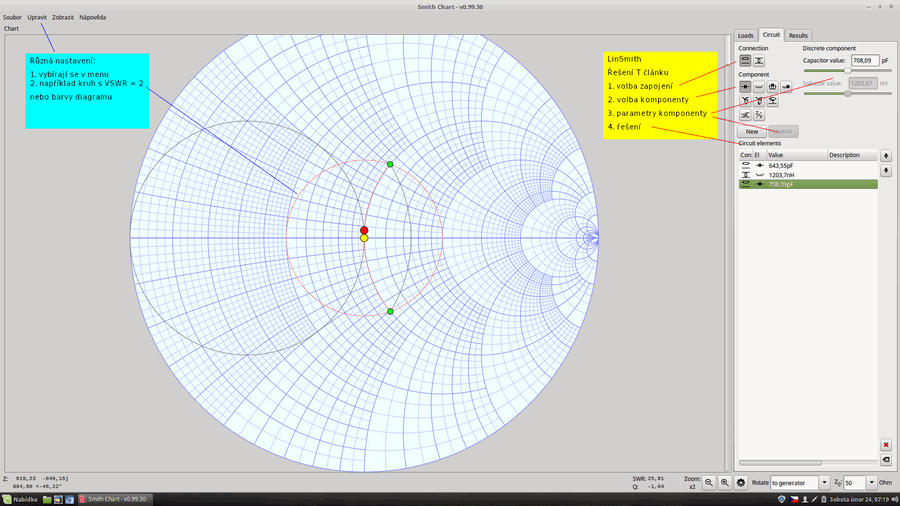The image size is (900, 506).
Task: Click the zoom in magnifier icon
Action: click(x=725, y=482)
